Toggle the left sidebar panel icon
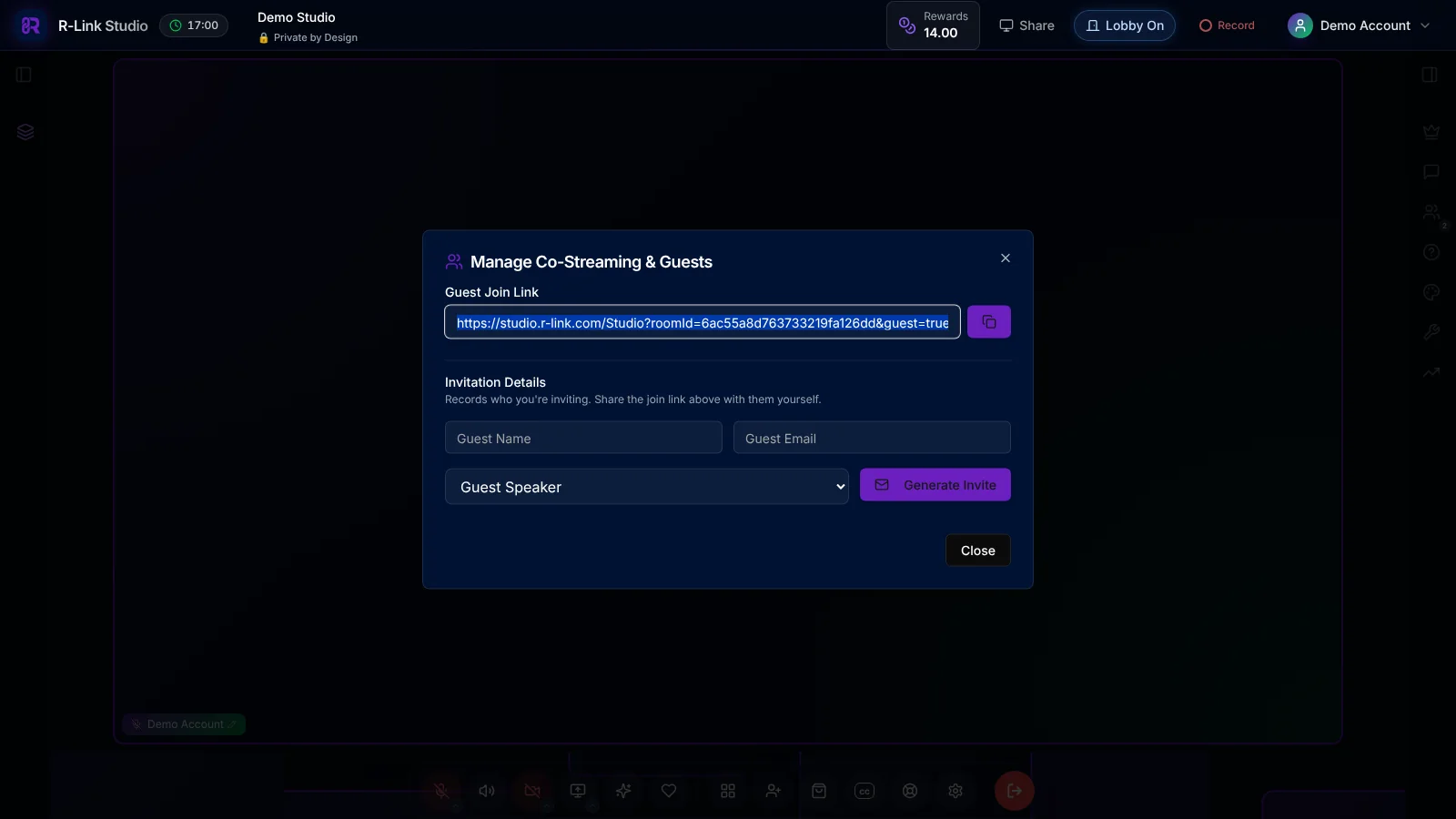Viewport: 1456px width, 819px height. [25, 75]
